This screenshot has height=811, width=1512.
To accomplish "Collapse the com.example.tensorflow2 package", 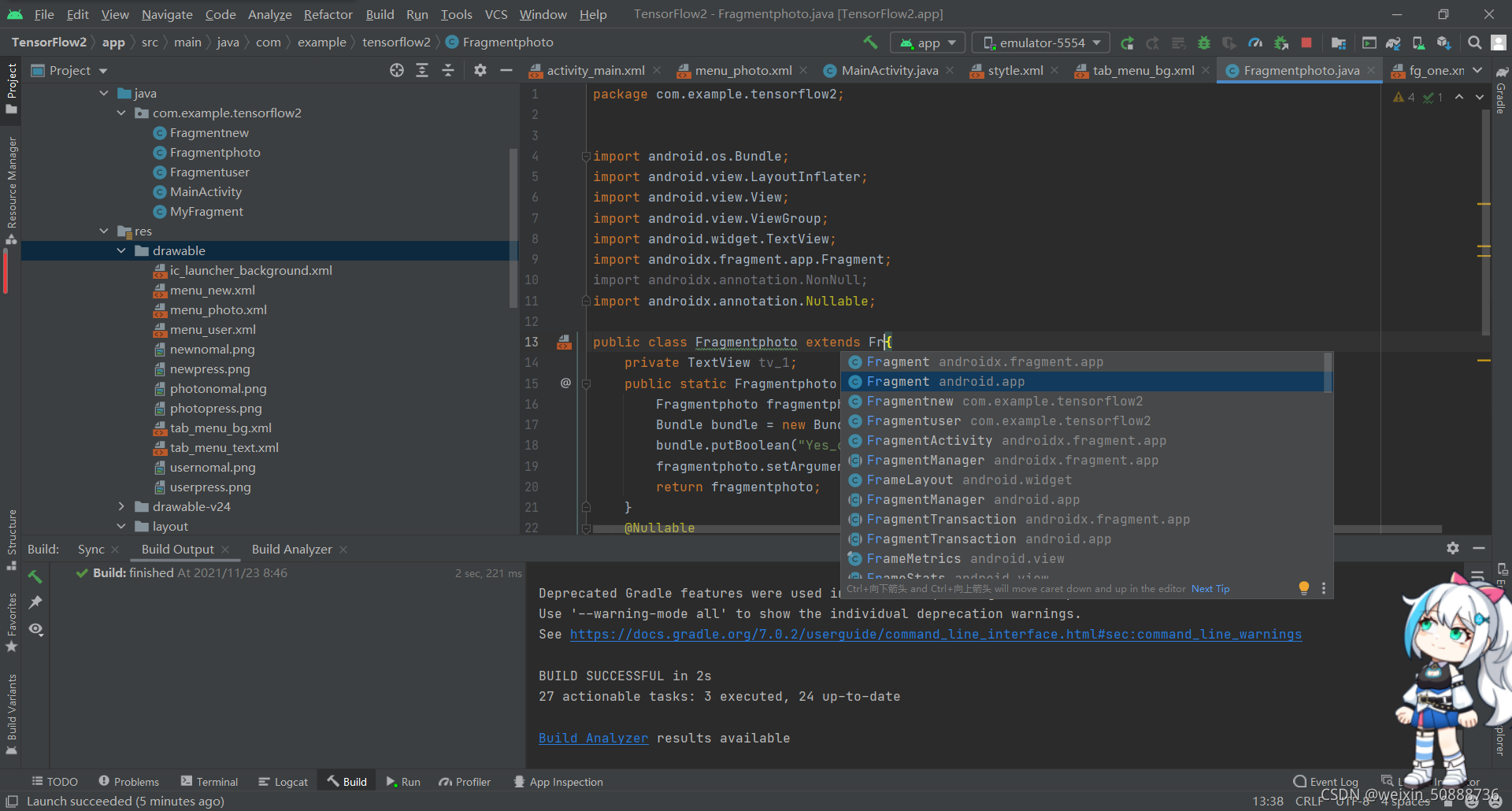I will (121, 113).
